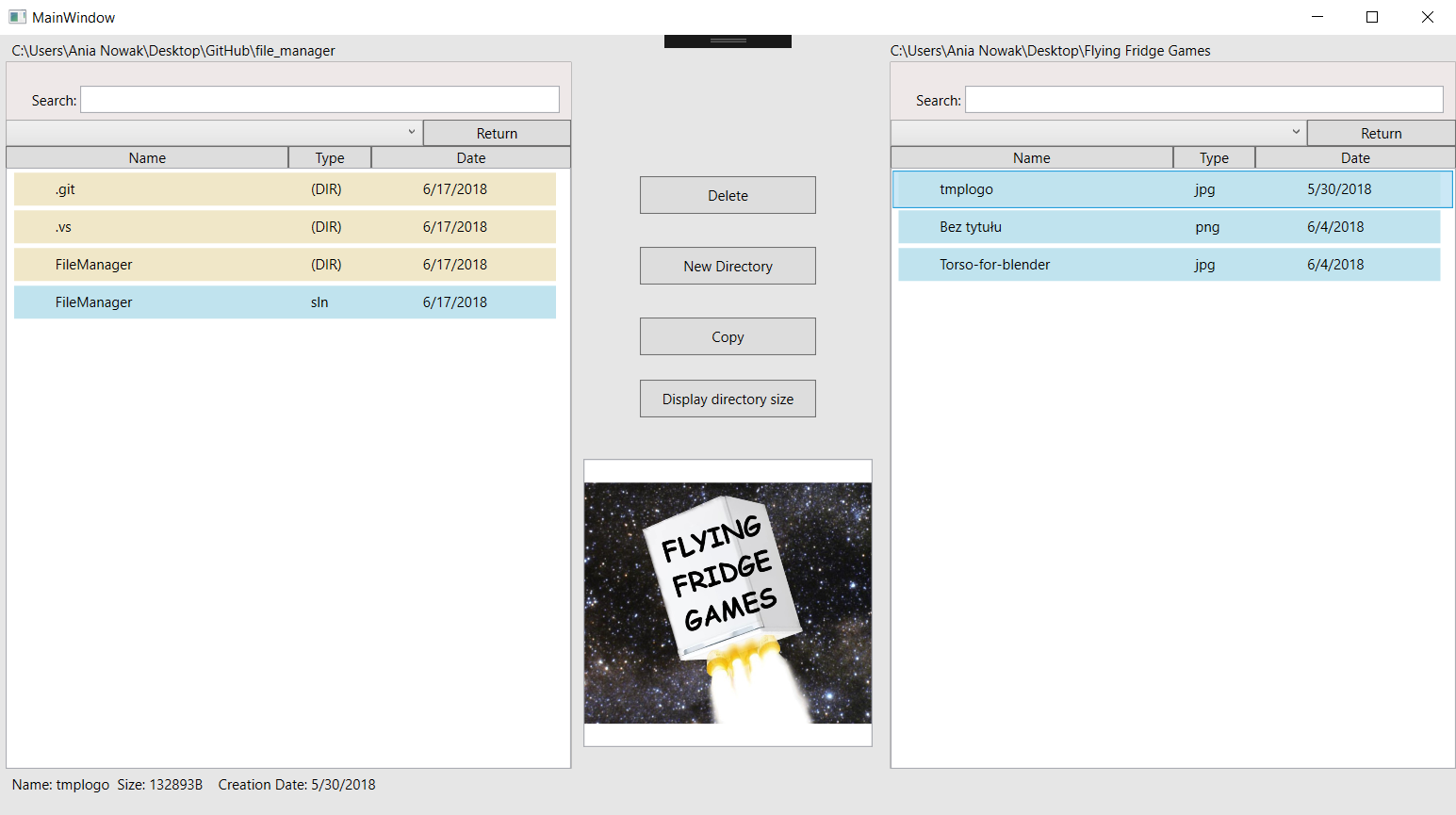Sort right pane by Date column
The image size is (1456, 815).
click(1355, 157)
